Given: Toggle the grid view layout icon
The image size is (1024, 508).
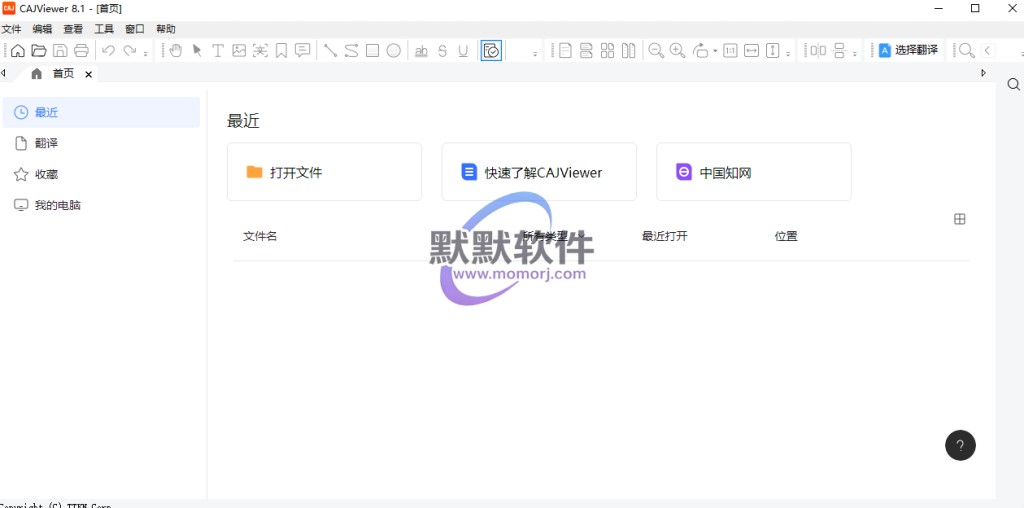Looking at the screenshot, I should 960,219.
